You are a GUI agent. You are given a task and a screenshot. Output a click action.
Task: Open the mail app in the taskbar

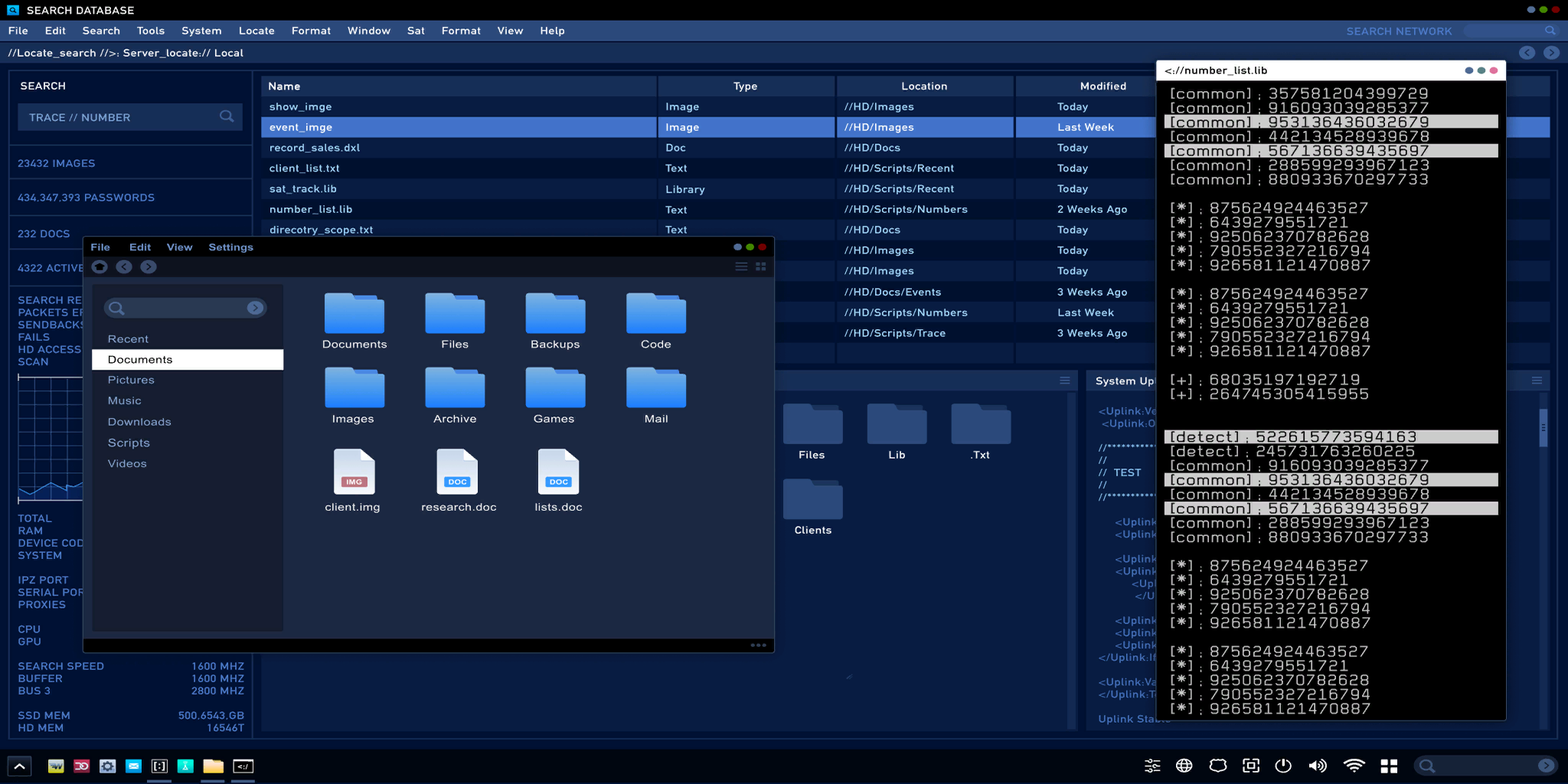[133, 766]
